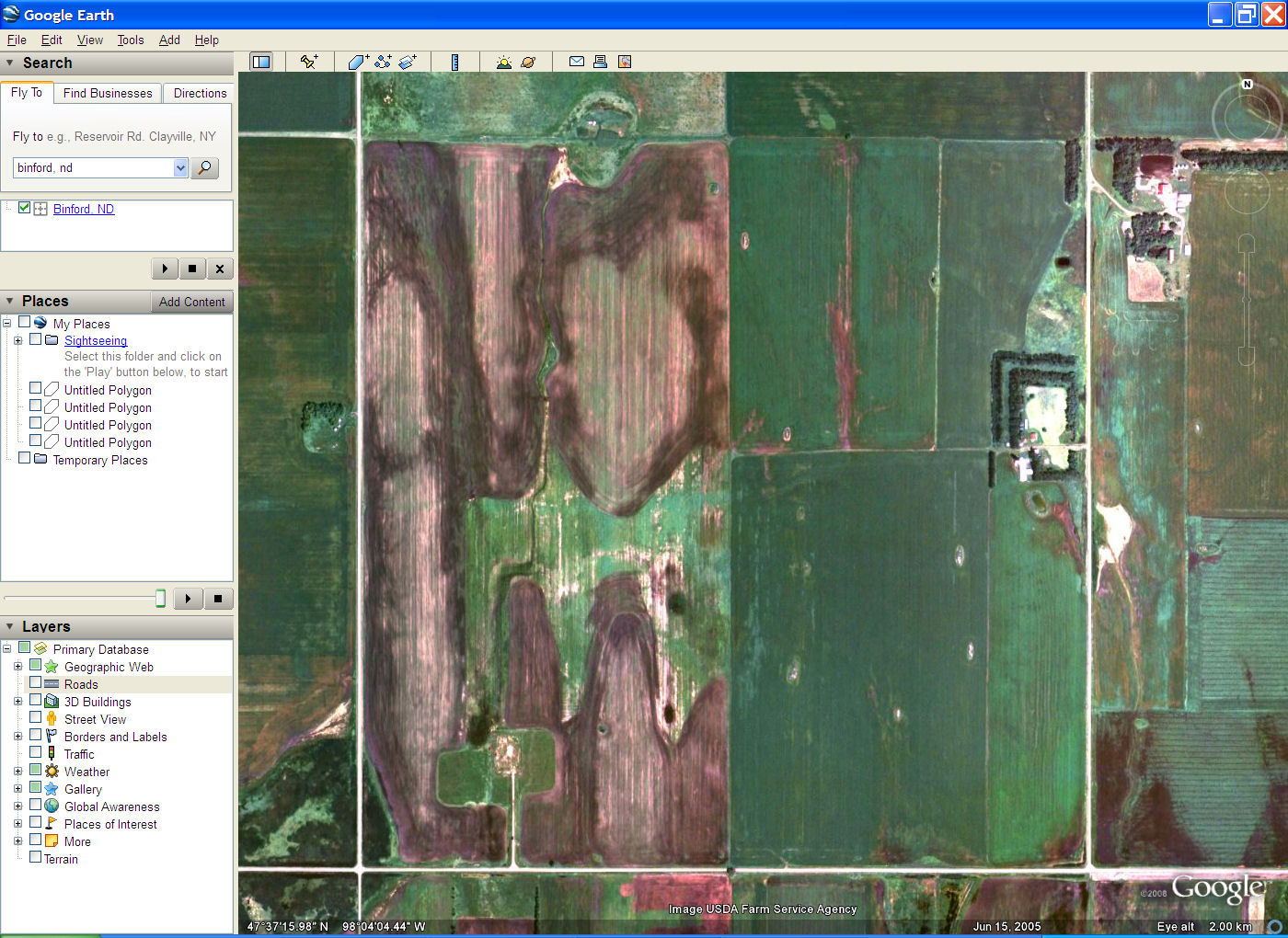This screenshot has width=1288, height=938.
Task: Collapse the Places panel
Action: click(10, 301)
